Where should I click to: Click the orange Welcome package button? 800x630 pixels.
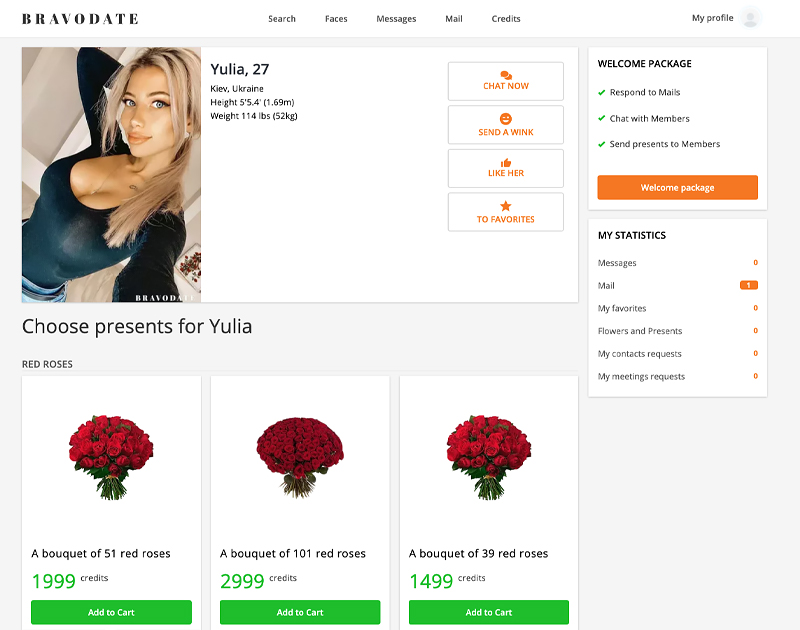678,187
